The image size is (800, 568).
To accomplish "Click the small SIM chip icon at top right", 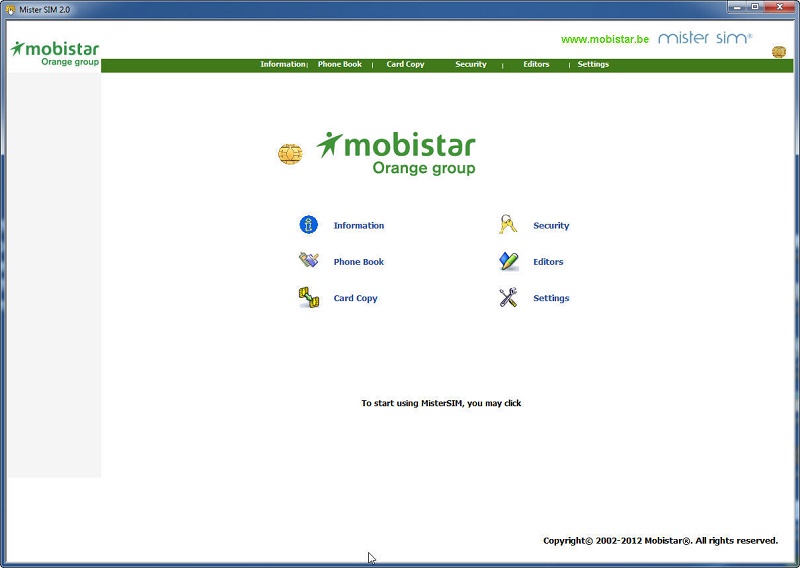I will [x=778, y=52].
